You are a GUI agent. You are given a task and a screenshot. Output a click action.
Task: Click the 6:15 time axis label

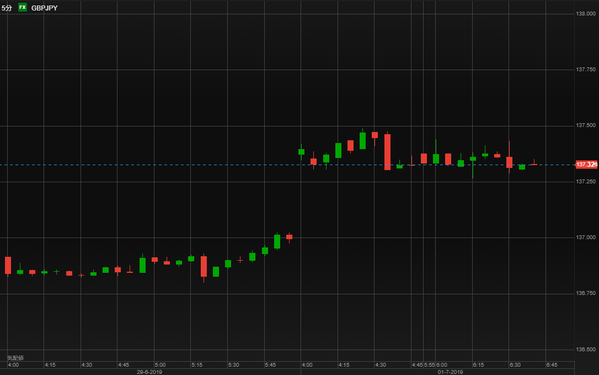(478, 365)
